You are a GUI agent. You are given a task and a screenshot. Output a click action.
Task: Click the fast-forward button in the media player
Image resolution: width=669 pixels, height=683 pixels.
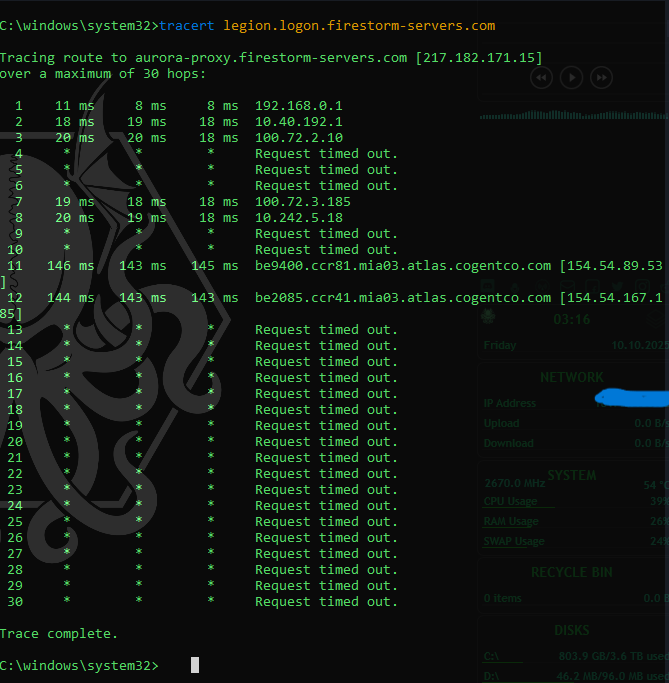pos(601,77)
